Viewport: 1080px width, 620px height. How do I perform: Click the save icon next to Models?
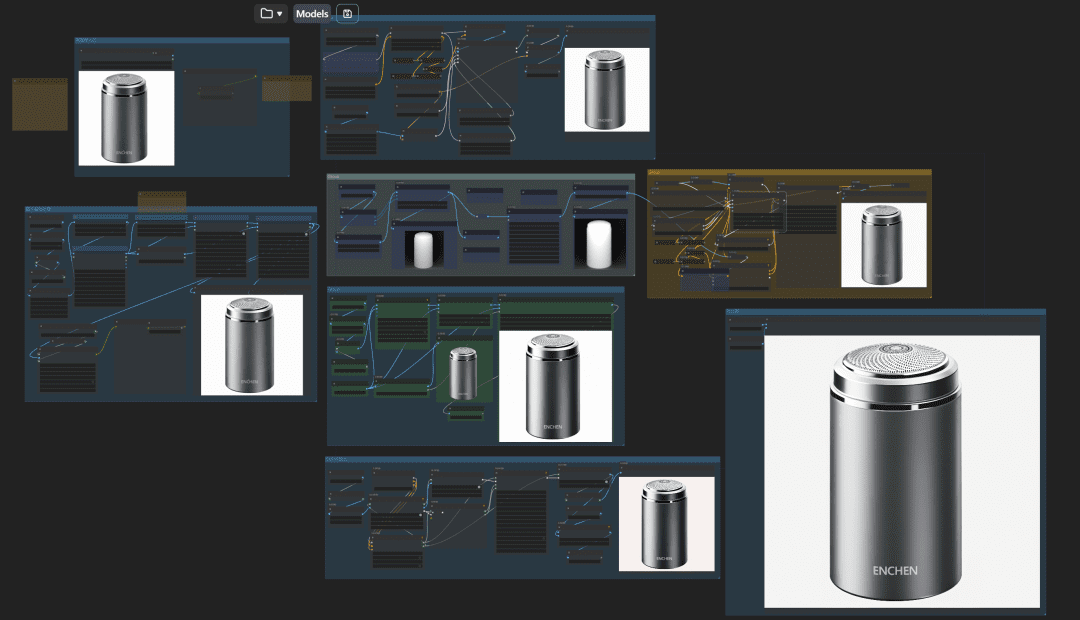pos(347,14)
